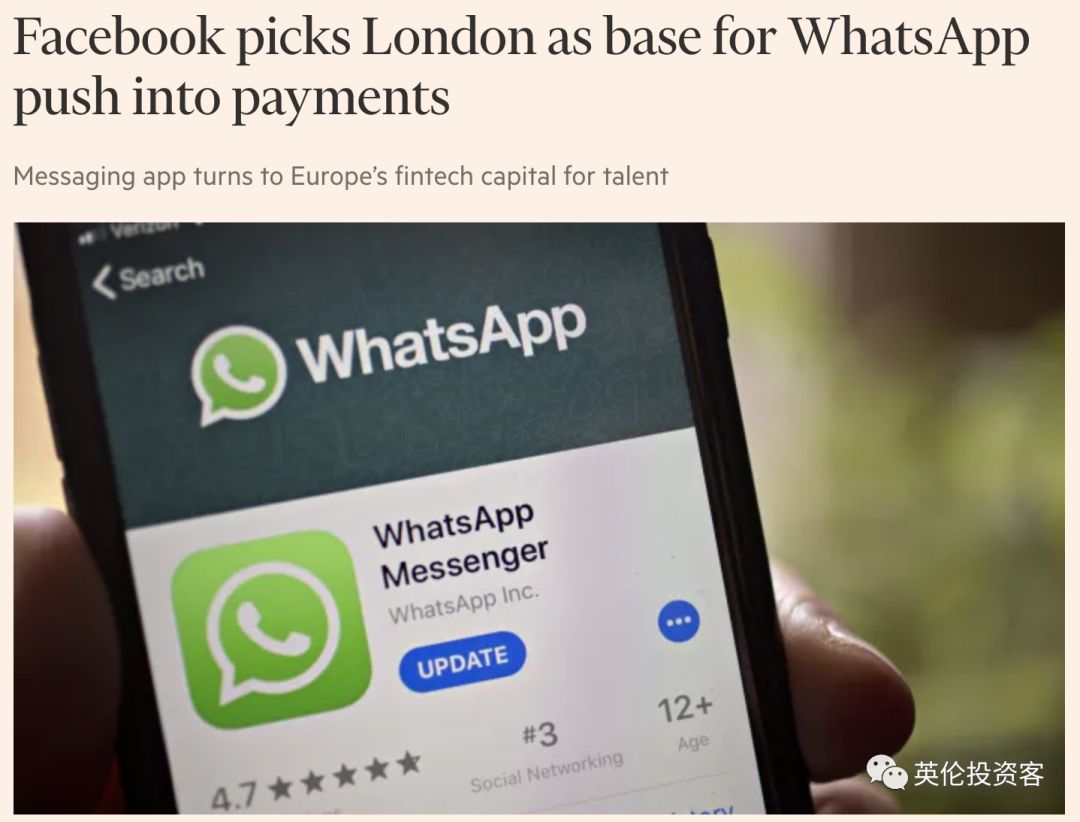
Task: Click the subheading about Europe's fintech capital
Action: click(341, 176)
